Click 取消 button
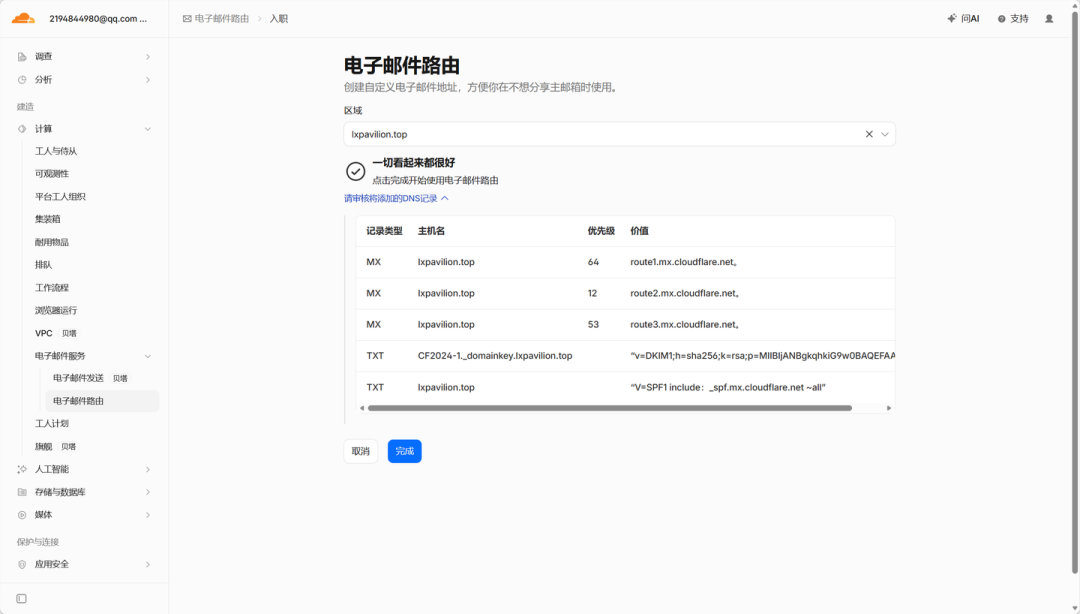 click(361, 451)
